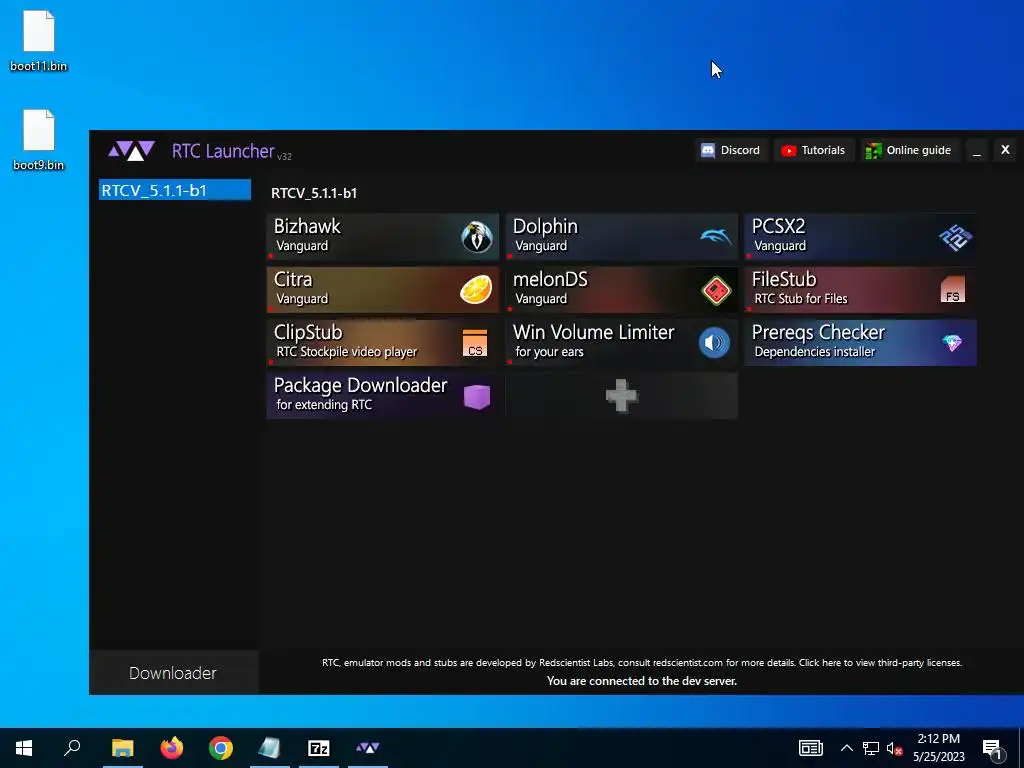Launch Bizhawk Vanguard via its penguin icon
The width and height of the screenshot is (1024, 768).
477,236
